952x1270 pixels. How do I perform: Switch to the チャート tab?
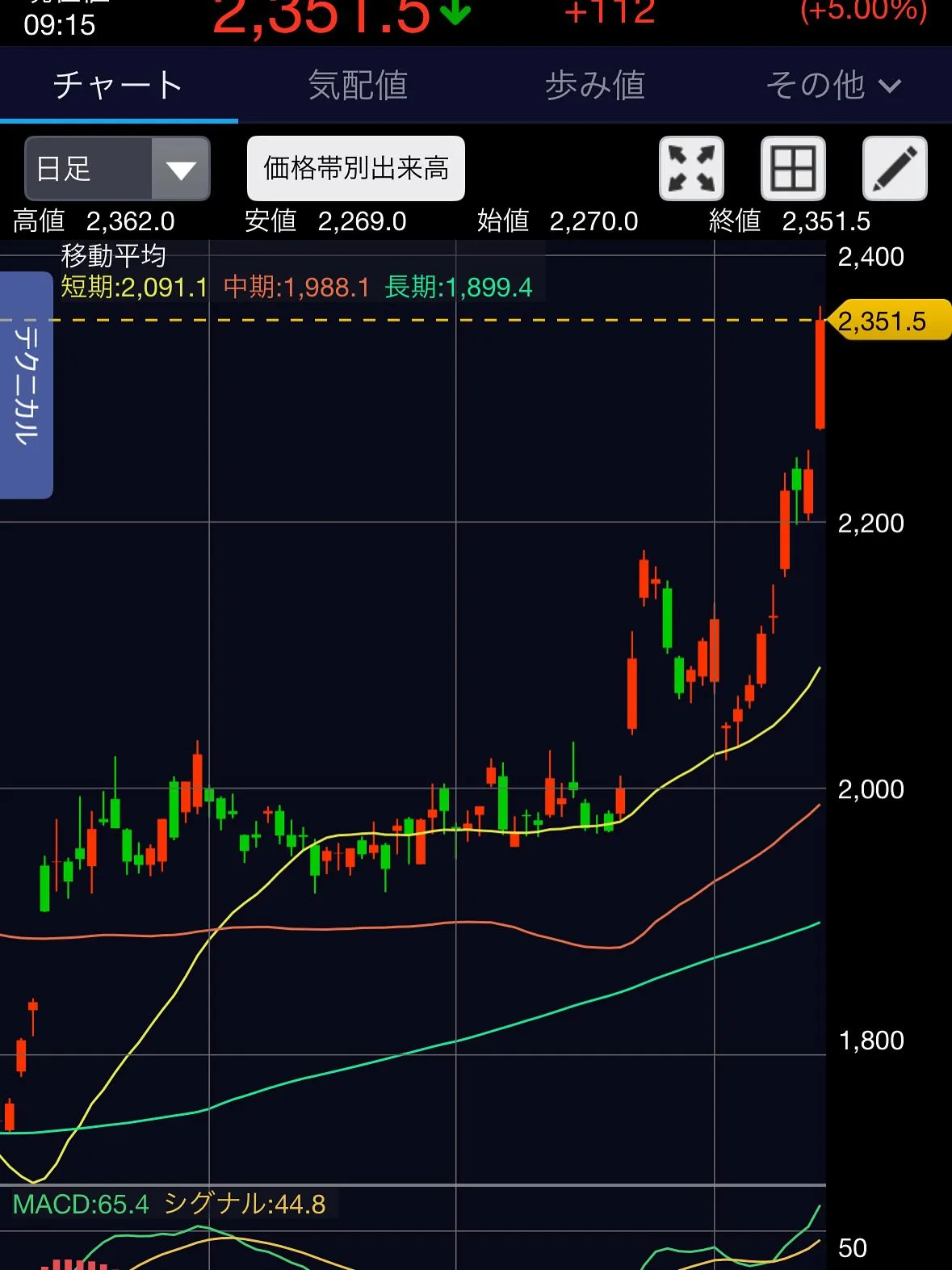119,86
